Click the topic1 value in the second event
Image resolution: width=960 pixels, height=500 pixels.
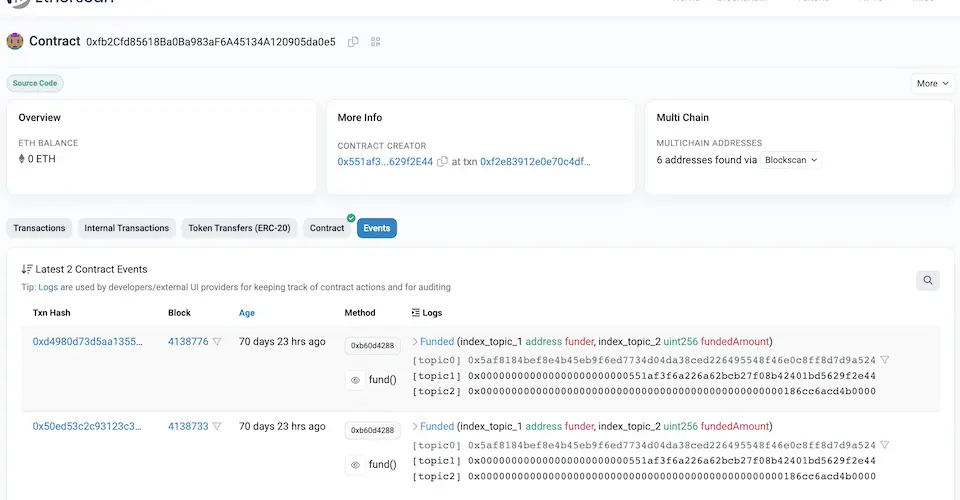(672, 460)
